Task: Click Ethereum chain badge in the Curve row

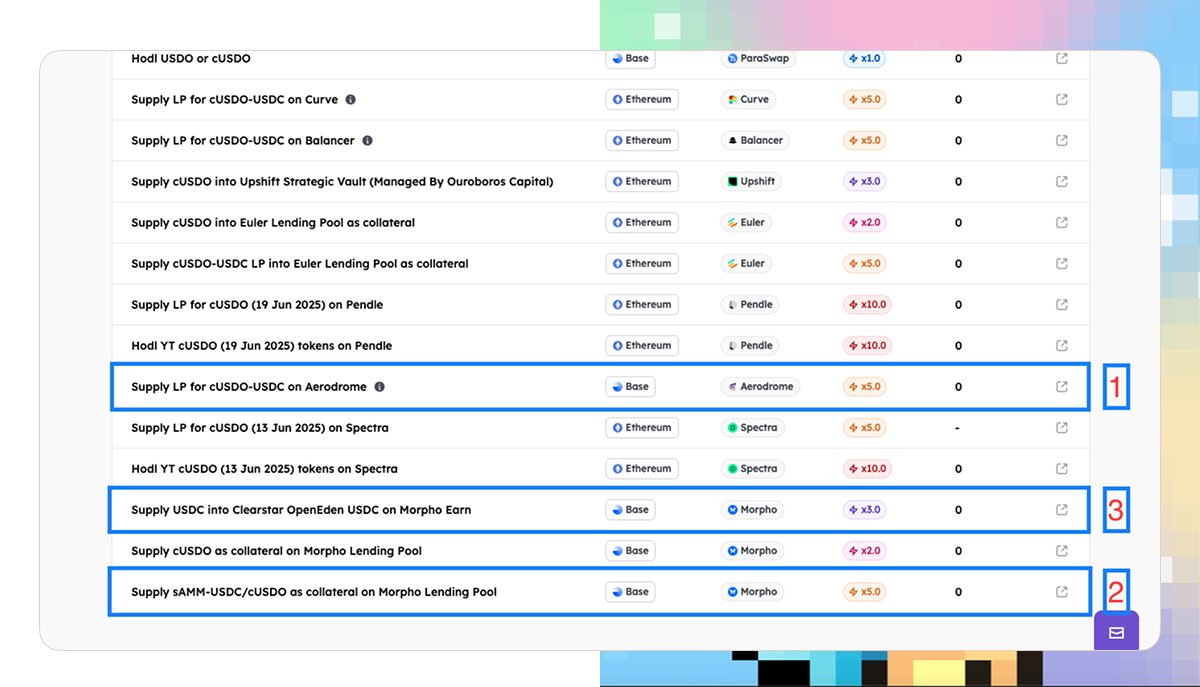Action: click(x=642, y=99)
